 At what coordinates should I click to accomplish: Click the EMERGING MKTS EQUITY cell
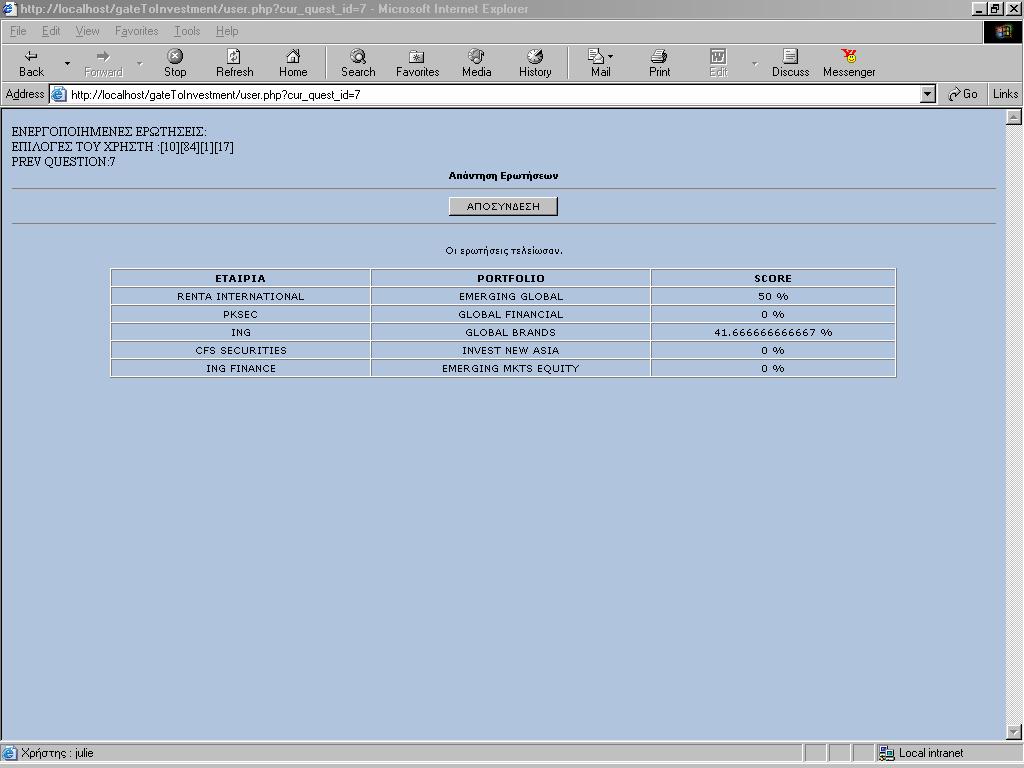[511, 368]
